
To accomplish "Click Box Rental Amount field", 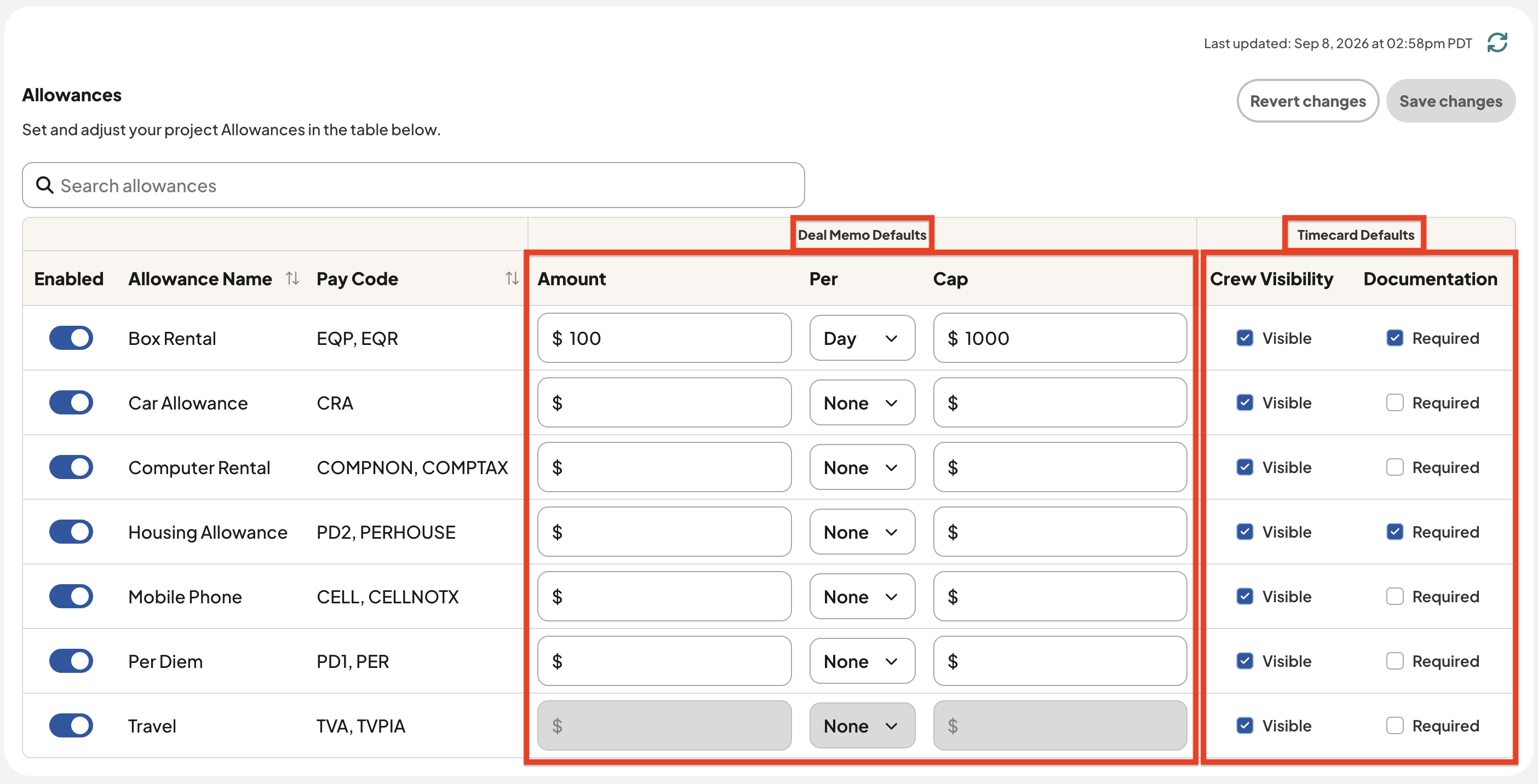I will [x=664, y=338].
